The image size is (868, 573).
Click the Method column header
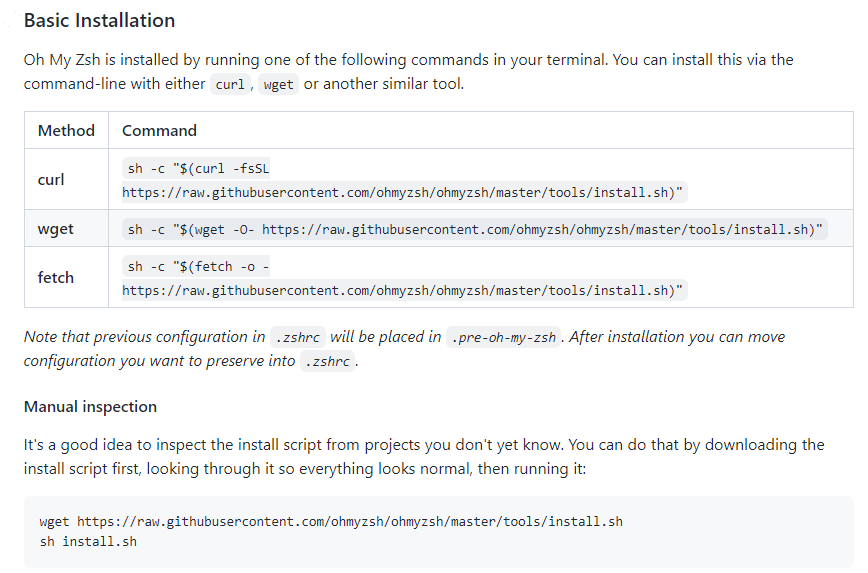click(66, 130)
